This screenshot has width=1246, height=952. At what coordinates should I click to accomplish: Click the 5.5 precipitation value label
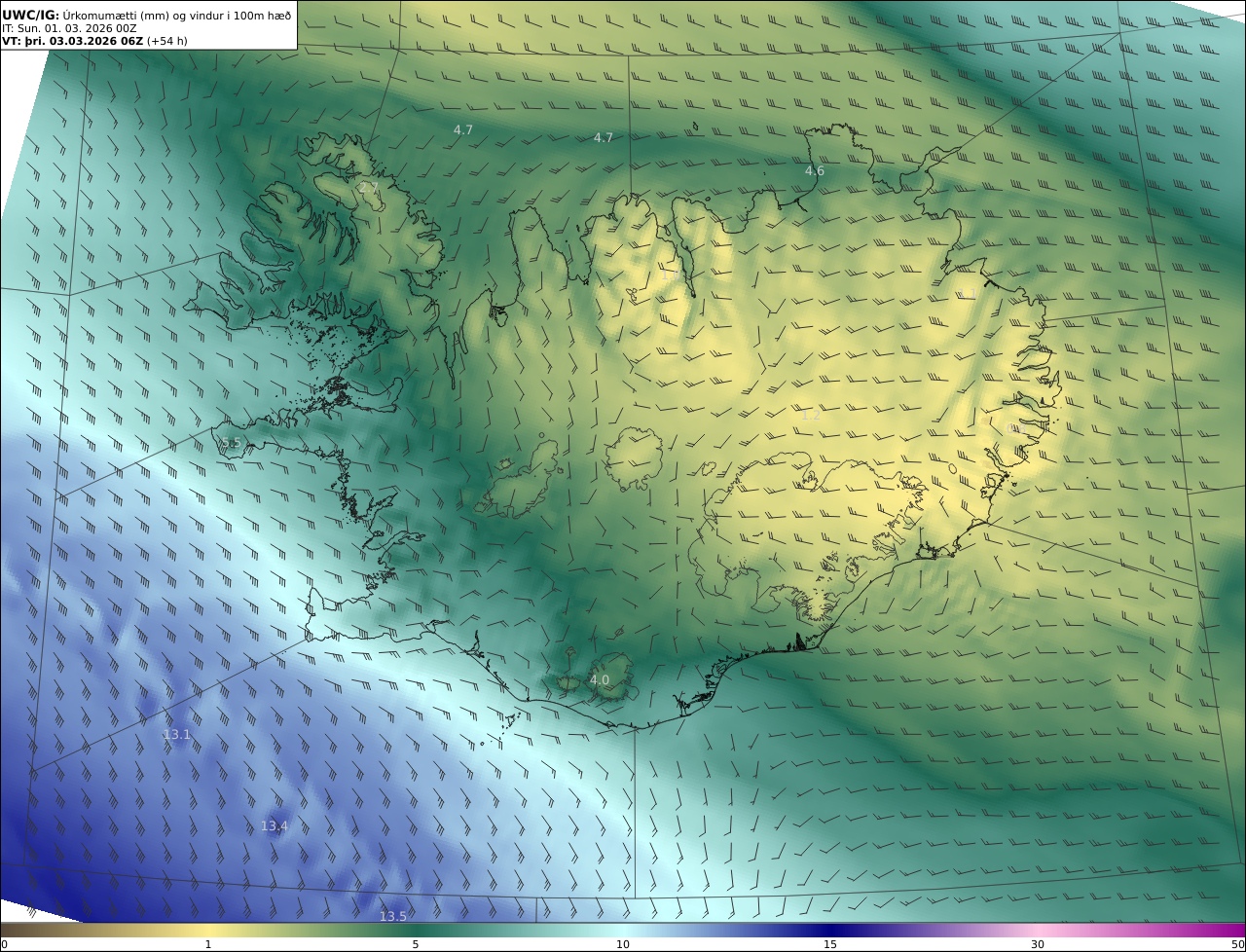231,443
